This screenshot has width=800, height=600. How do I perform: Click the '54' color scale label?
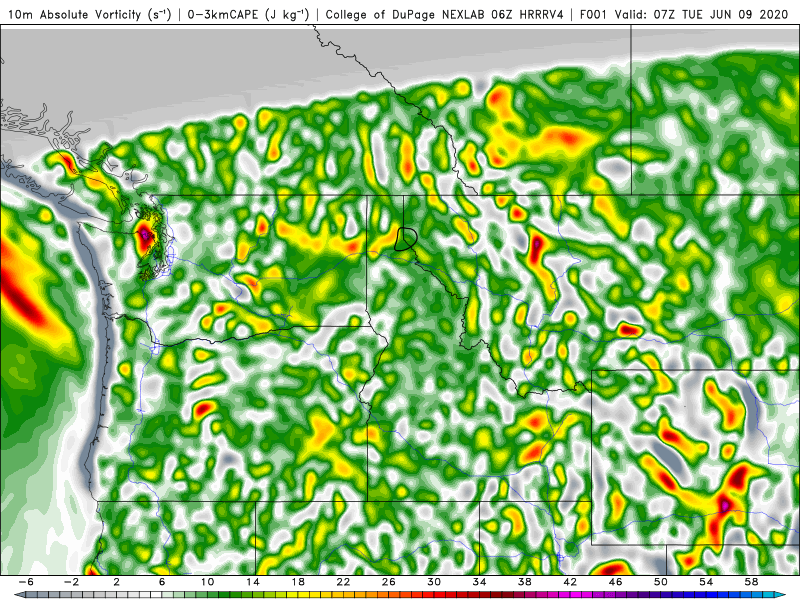(x=707, y=582)
